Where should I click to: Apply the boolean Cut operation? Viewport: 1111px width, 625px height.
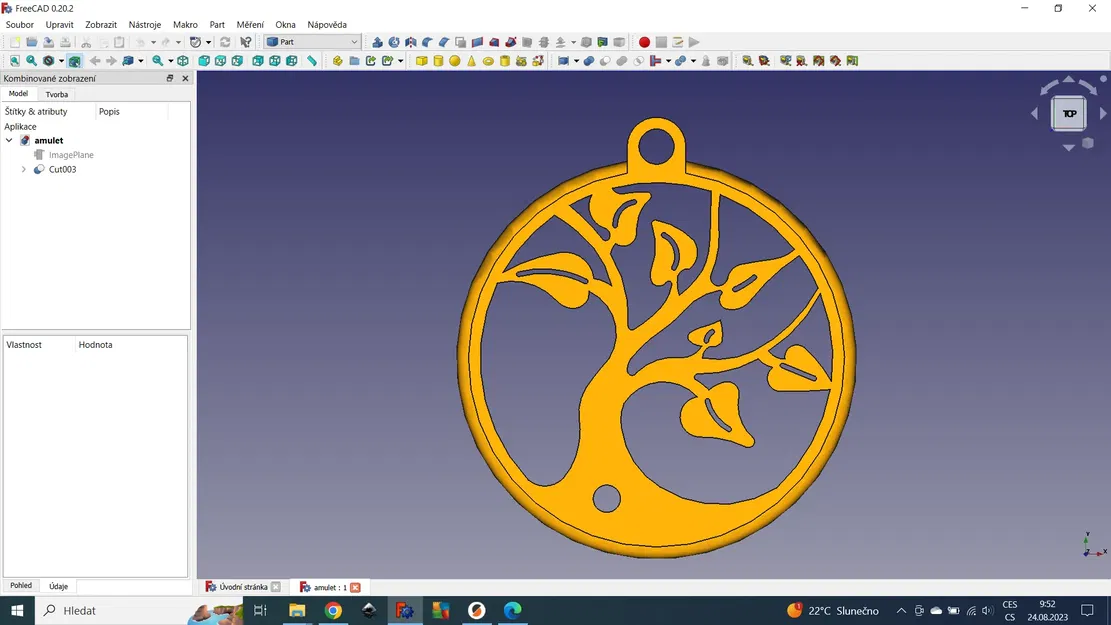point(605,61)
